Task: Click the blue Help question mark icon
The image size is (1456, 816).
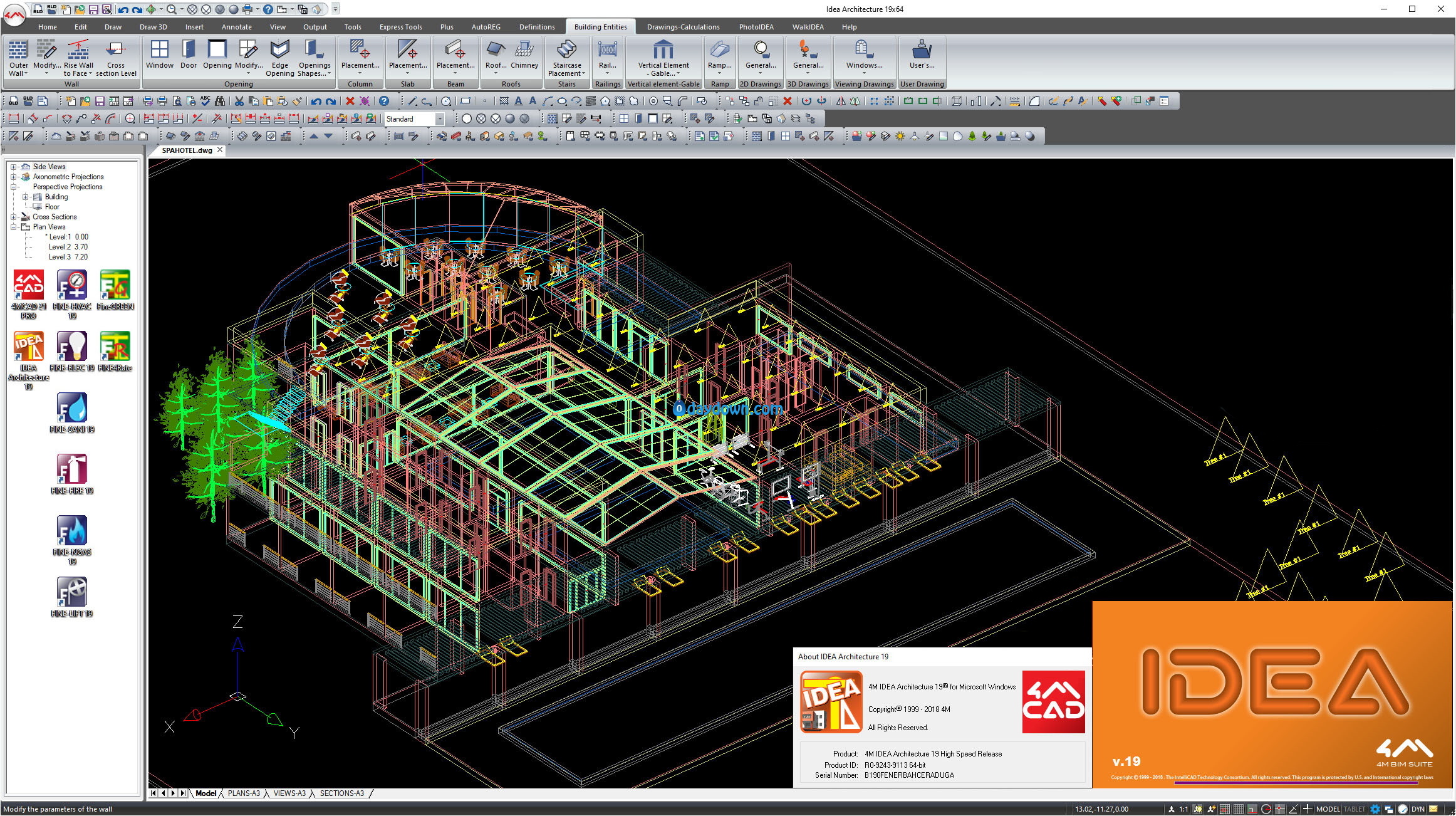Action: coord(384,101)
